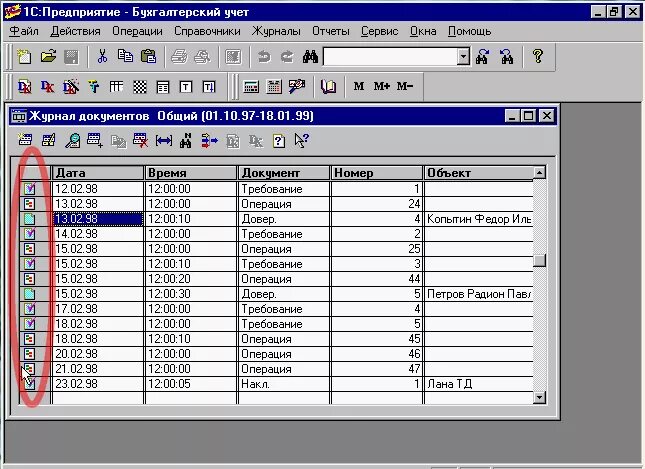Viewport: 645px width, 469px height.
Task: Click the Paste clipboard icon
Action: [148, 56]
